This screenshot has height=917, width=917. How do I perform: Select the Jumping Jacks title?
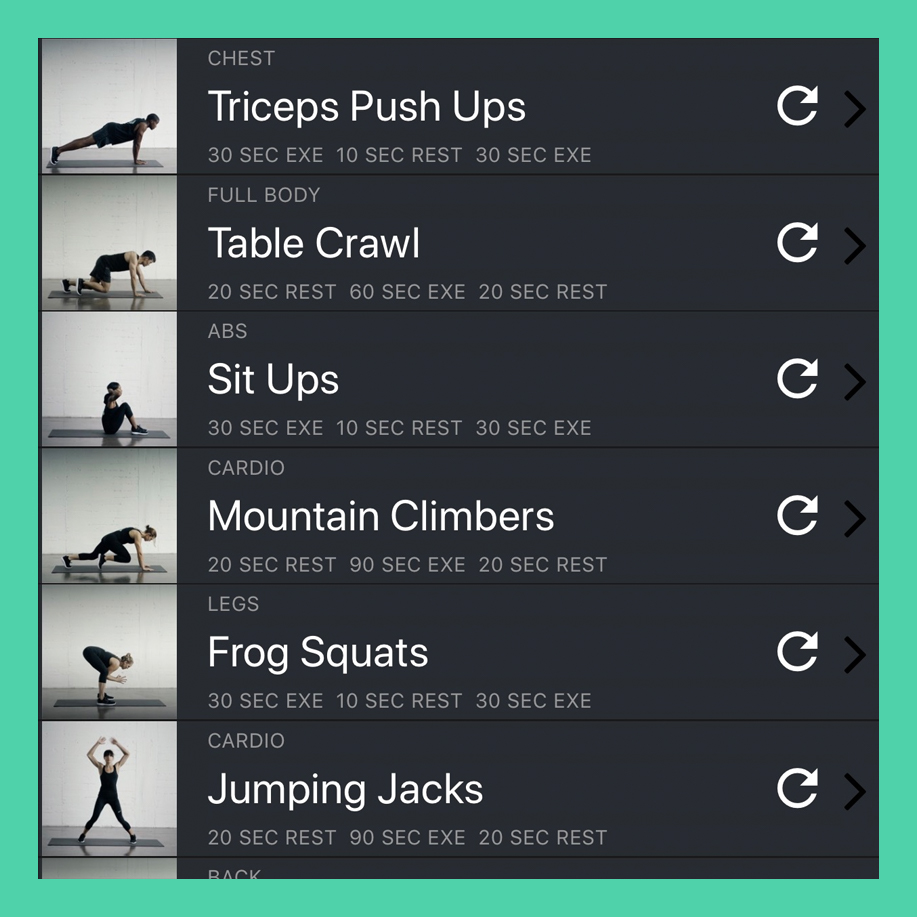(x=346, y=790)
